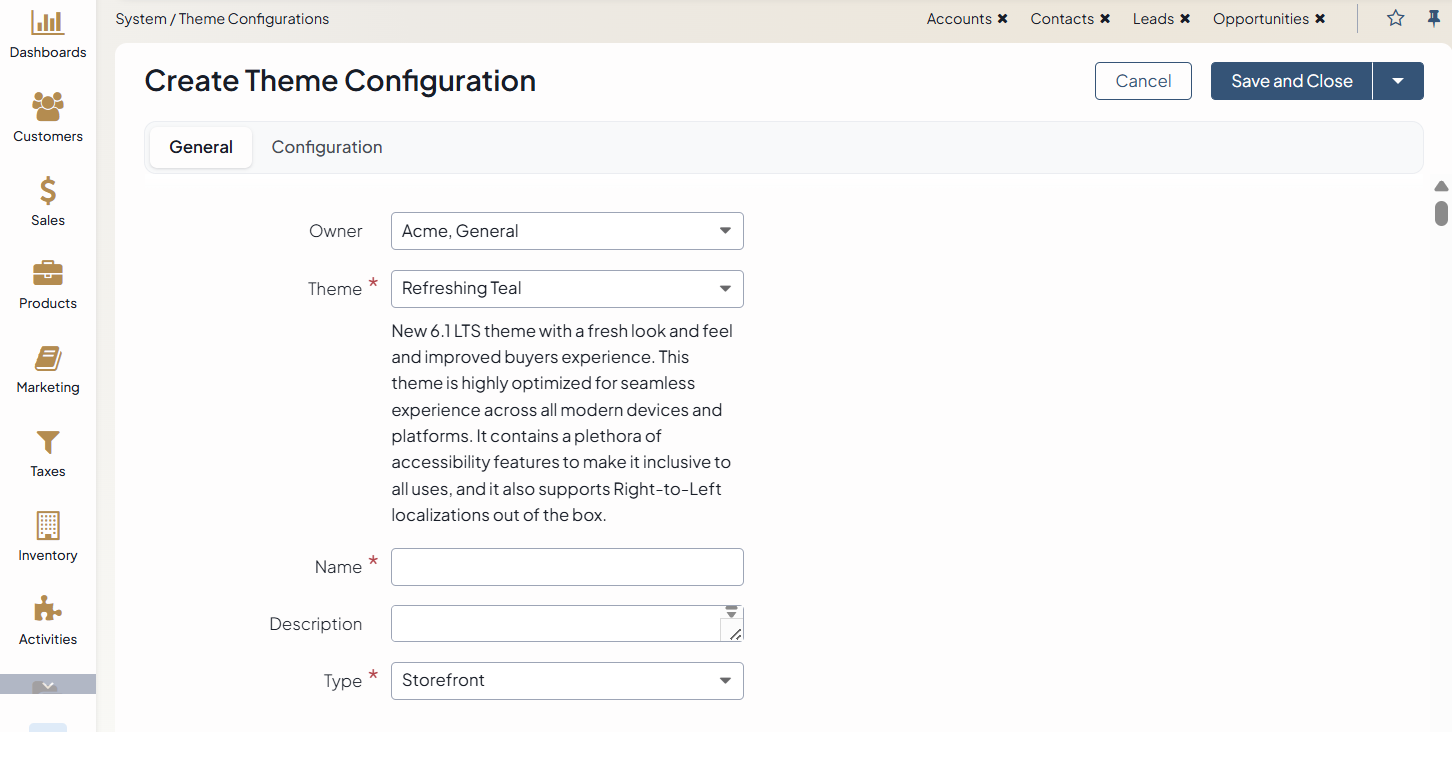1452x757 pixels.
Task: Remove the Leads pinned shortcut
Action: coord(1185,19)
